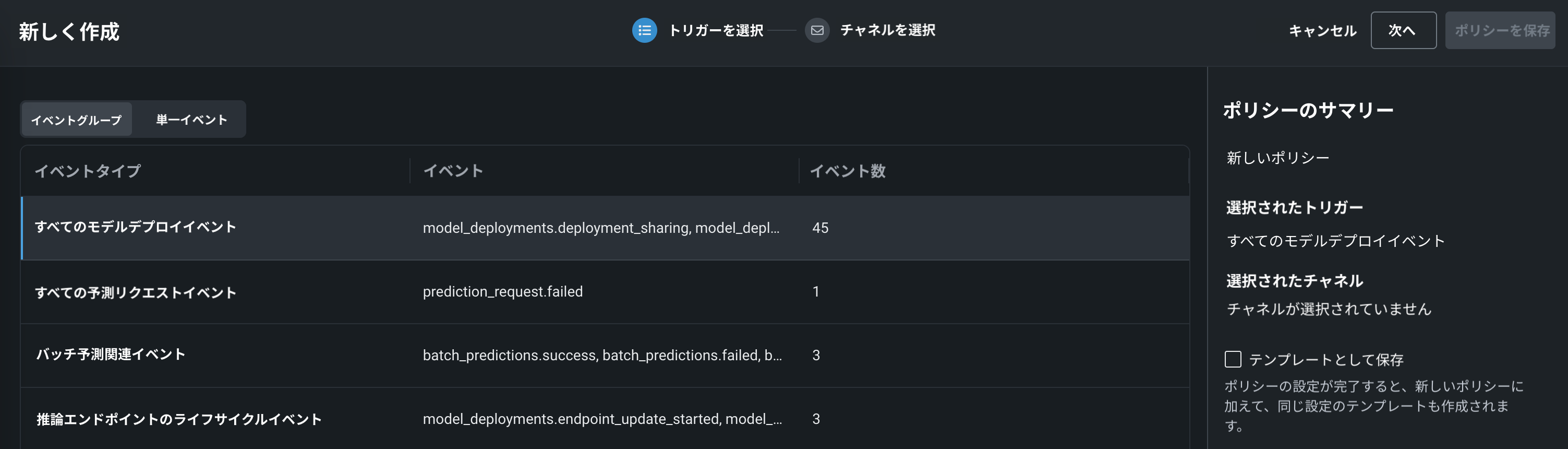Click the ポリシーを保存 button
This screenshot has width=1568, height=449.
click(1500, 30)
